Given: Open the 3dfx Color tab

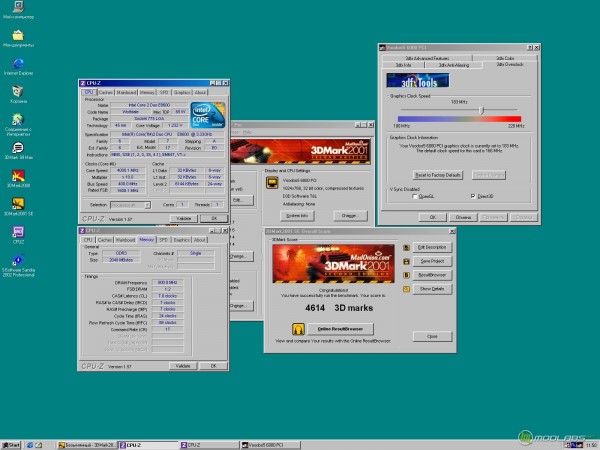Looking at the screenshot, I should click(505, 58).
